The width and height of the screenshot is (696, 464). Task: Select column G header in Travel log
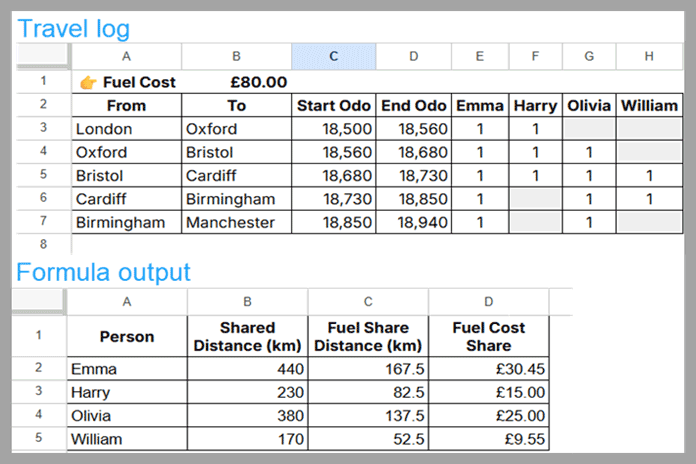coord(589,56)
